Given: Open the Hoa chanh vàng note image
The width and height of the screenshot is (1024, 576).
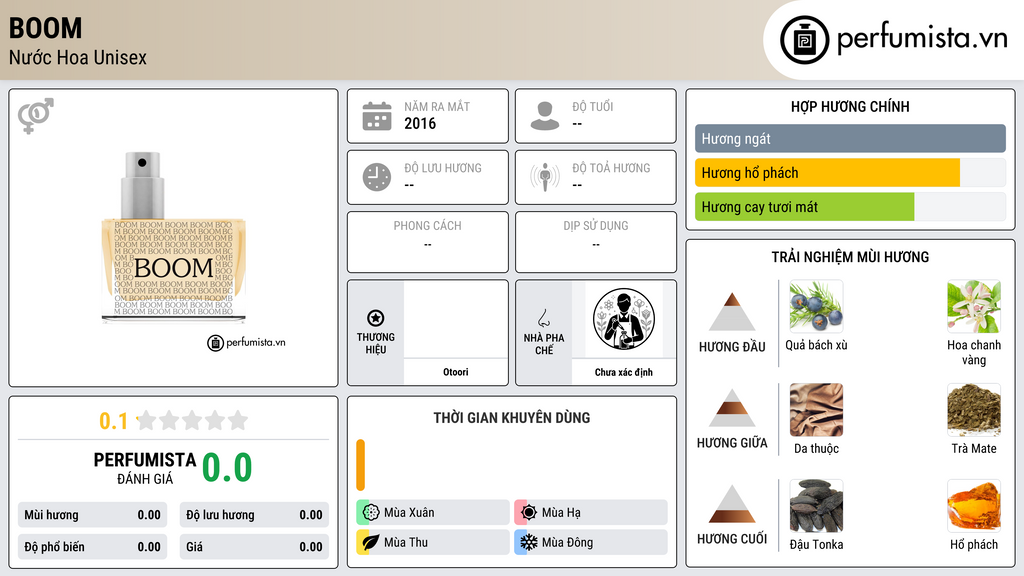Looking at the screenshot, I should tap(974, 306).
